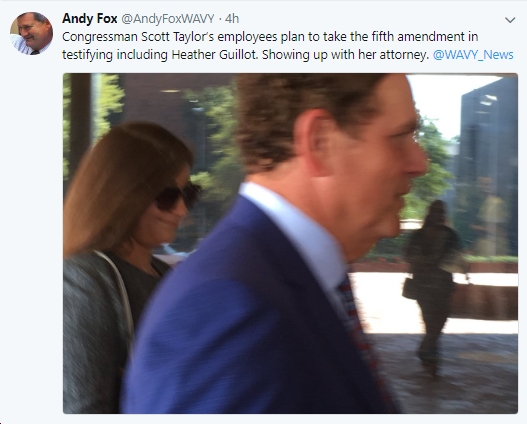Image resolution: width=527 pixels, height=424 pixels.
Task: Click the words "Heather Guillot" in tweet
Action: 214,55
